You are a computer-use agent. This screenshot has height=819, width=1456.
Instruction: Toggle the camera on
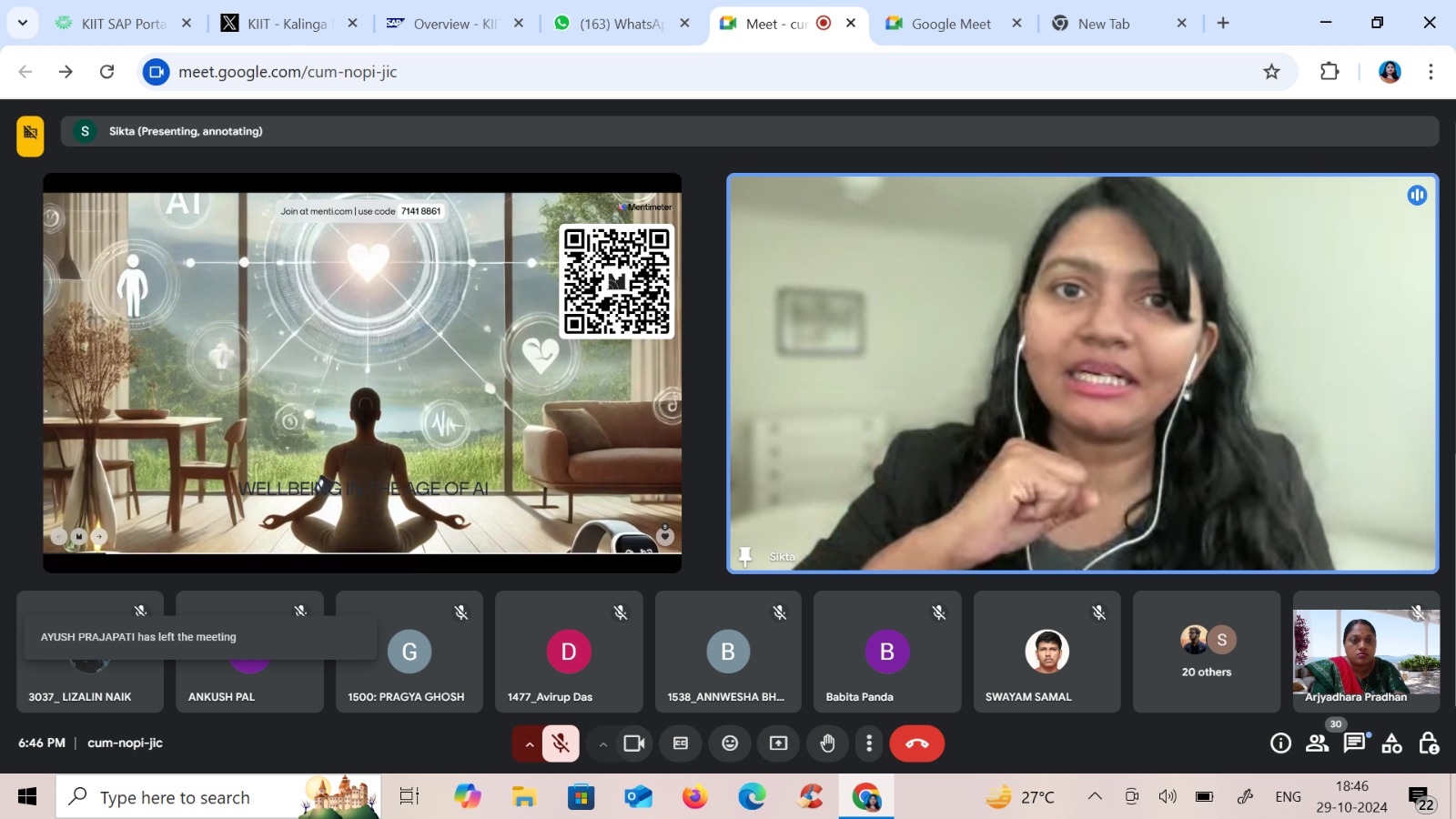[633, 743]
